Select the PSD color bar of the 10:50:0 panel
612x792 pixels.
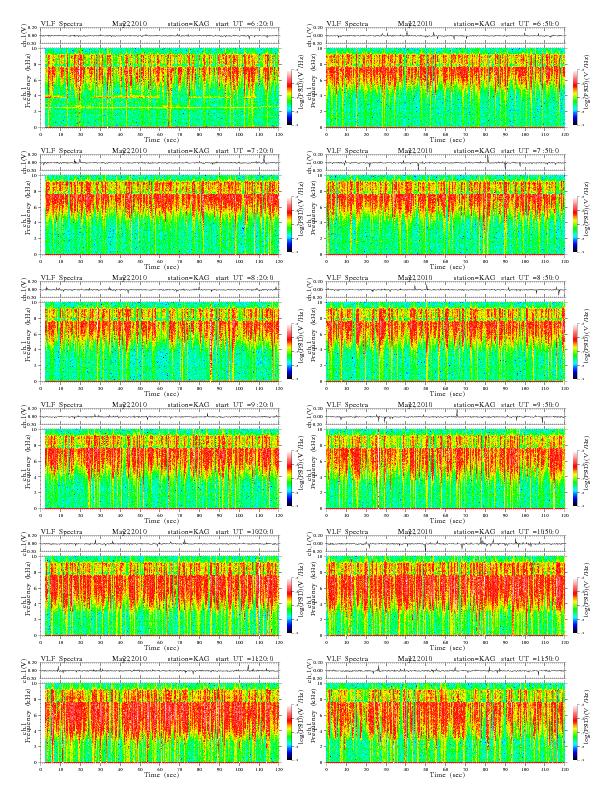(x=575, y=605)
